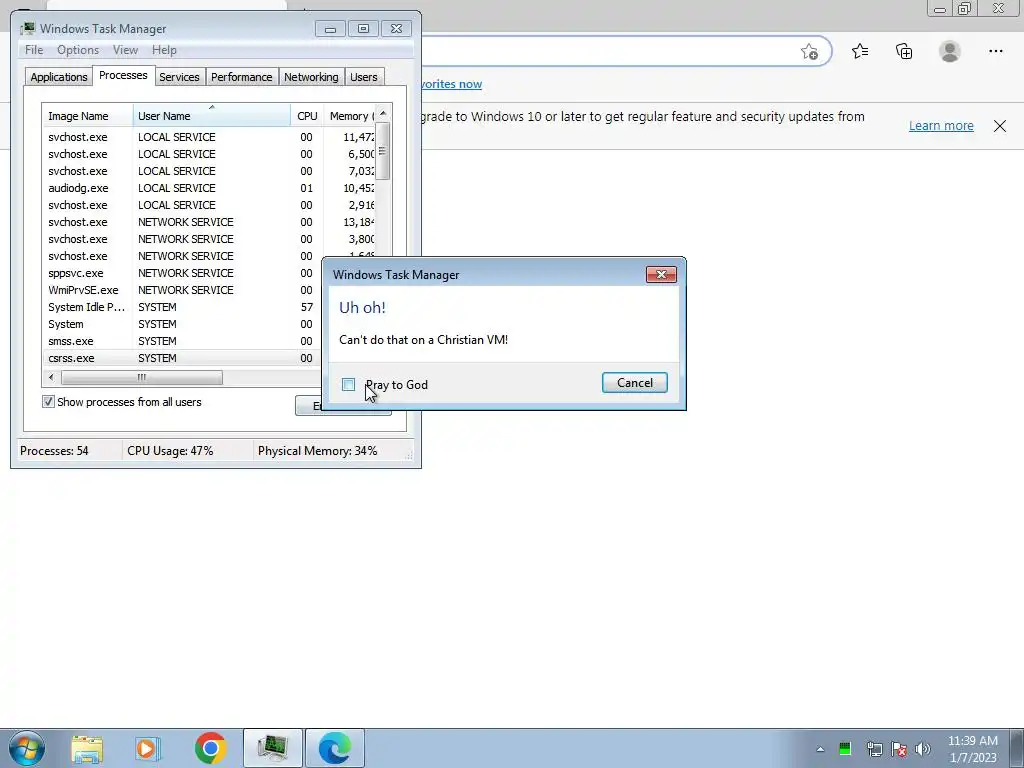The height and width of the screenshot is (768, 1024).
Task: Click the Edge profile avatar icon
Action: point(950,51)
